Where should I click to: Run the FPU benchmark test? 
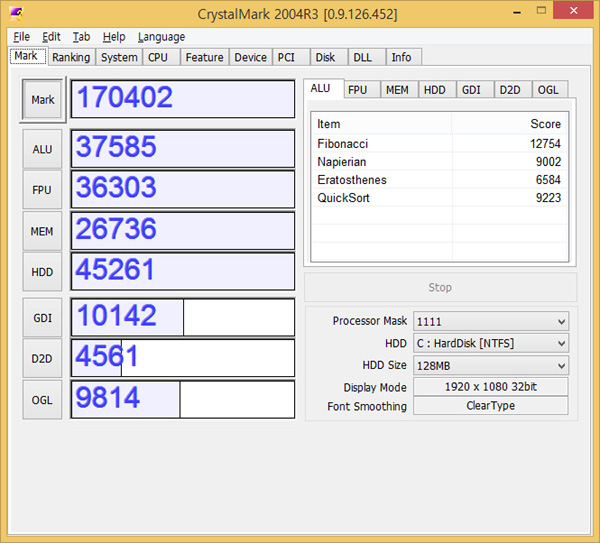43,190
